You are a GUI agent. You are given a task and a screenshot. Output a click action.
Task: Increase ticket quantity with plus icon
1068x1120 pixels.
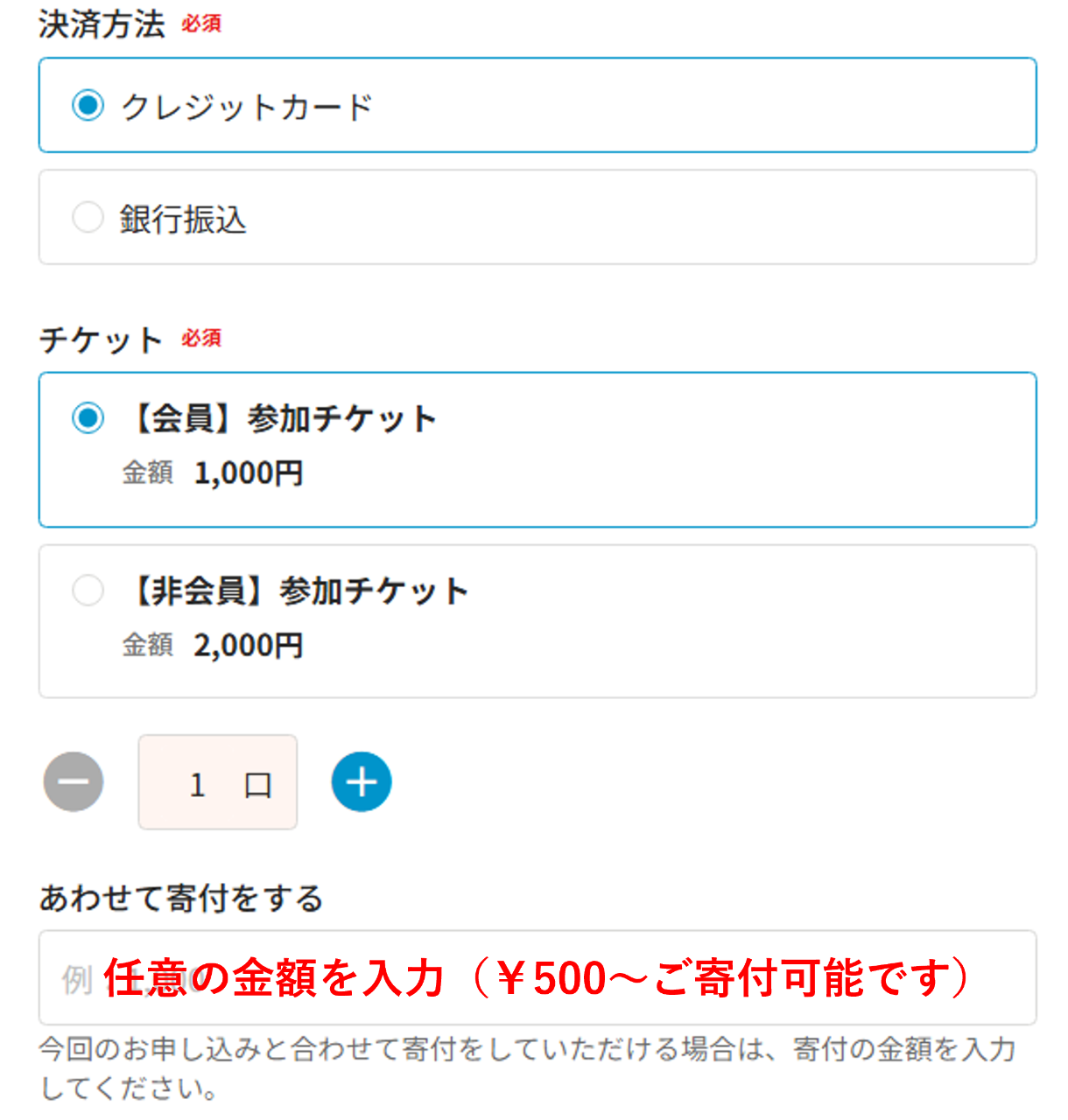tap(362, 781)
